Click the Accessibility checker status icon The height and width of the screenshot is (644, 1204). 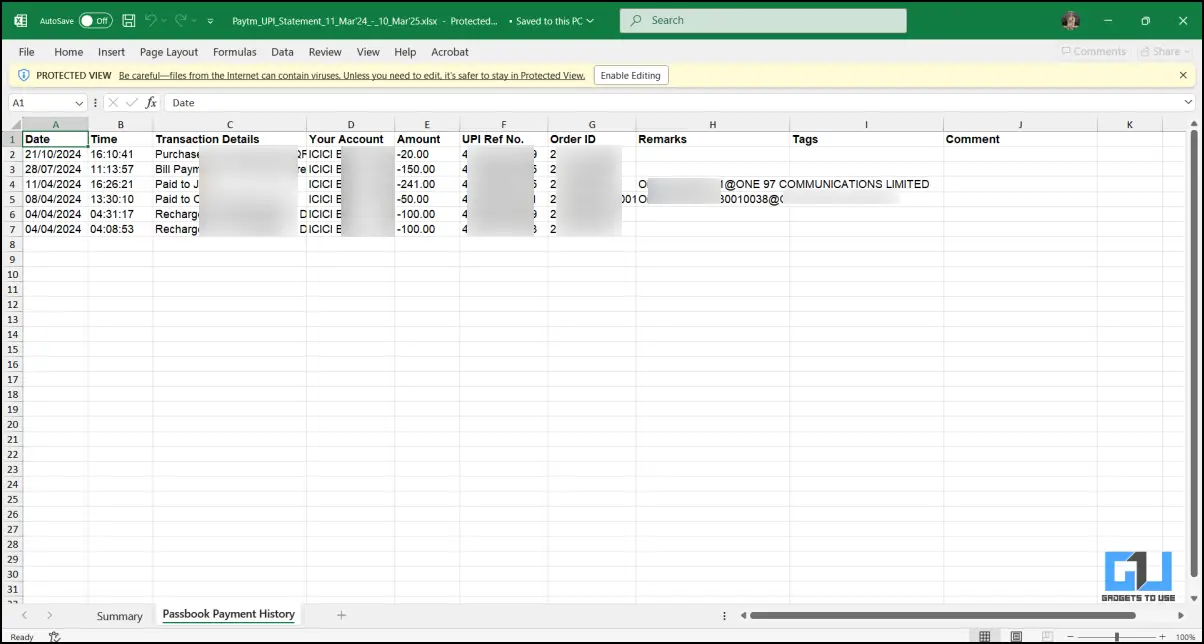pos(54,636)
